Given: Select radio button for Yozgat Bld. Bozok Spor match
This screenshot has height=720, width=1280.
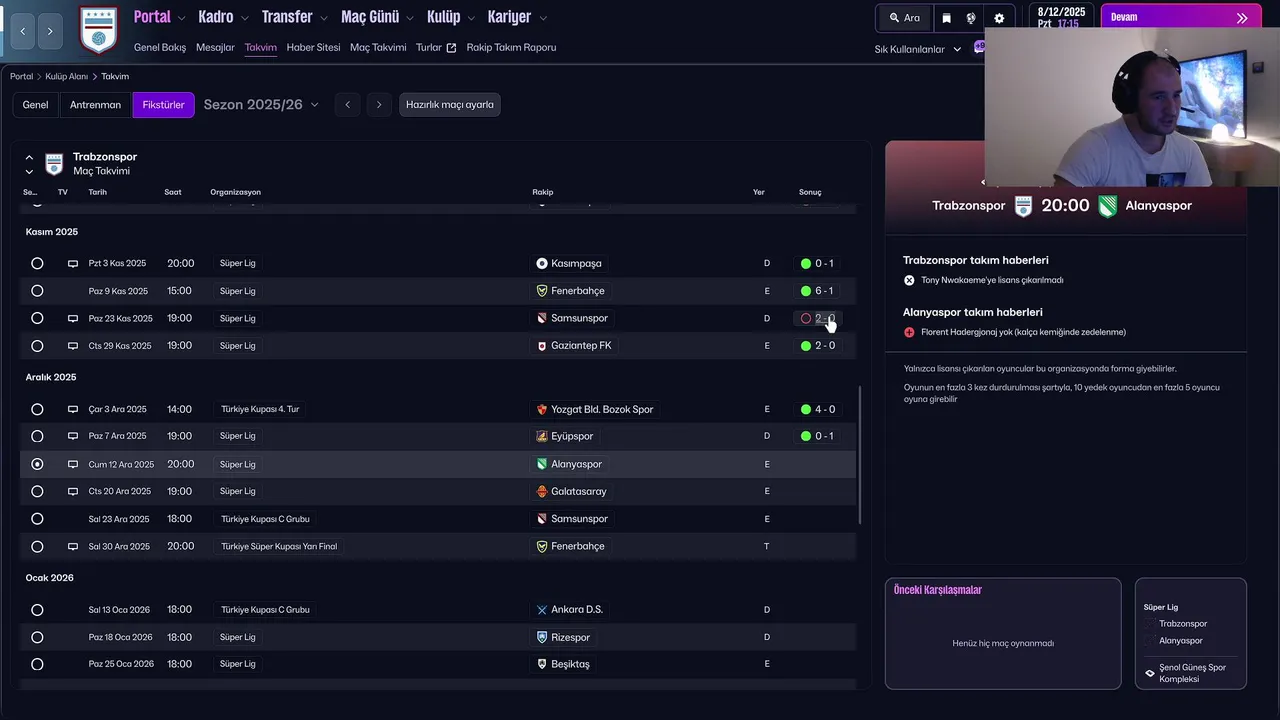Looking at the screenshot, I should pos(37,409).
